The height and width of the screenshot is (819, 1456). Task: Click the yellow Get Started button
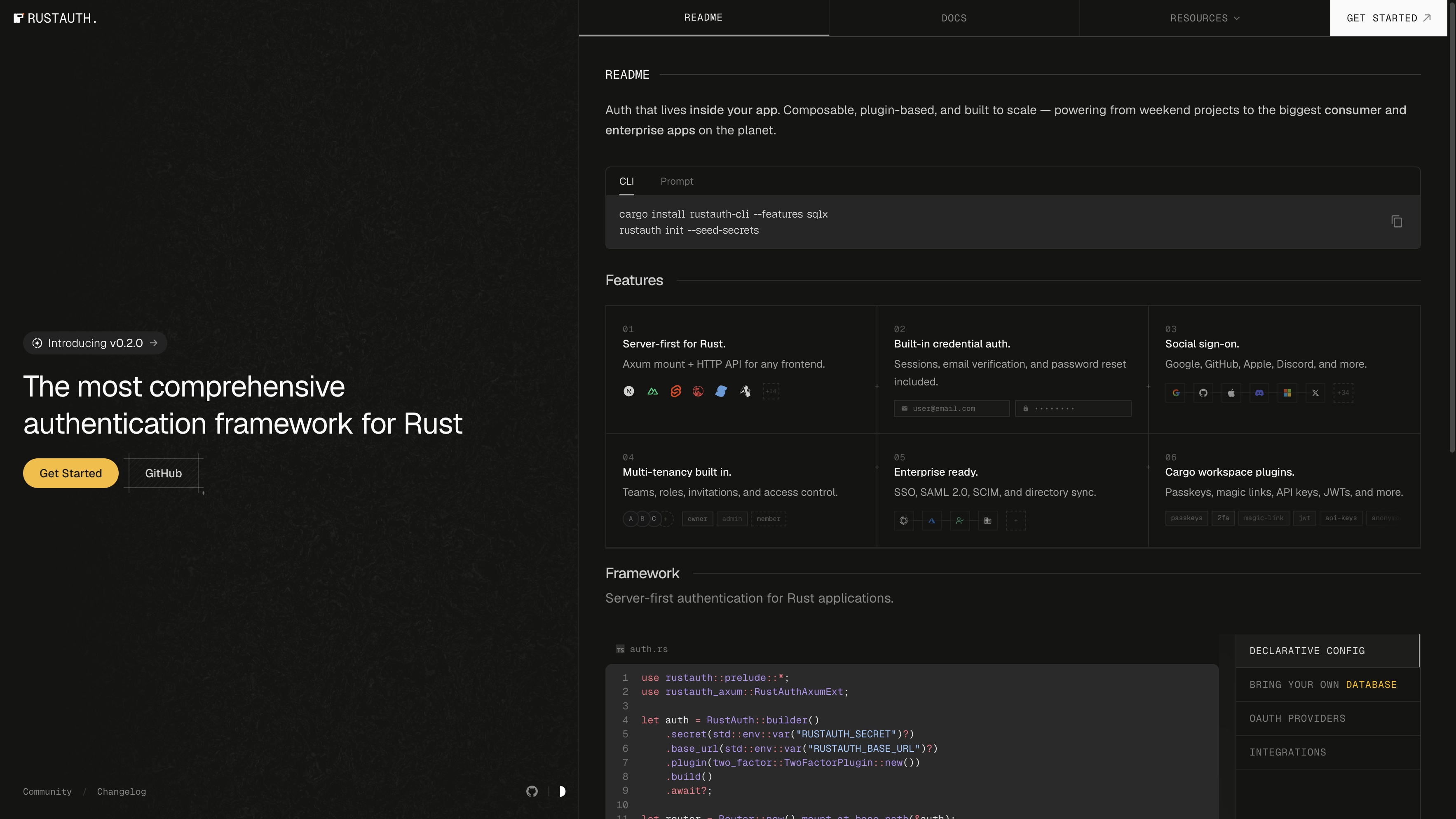70,473
